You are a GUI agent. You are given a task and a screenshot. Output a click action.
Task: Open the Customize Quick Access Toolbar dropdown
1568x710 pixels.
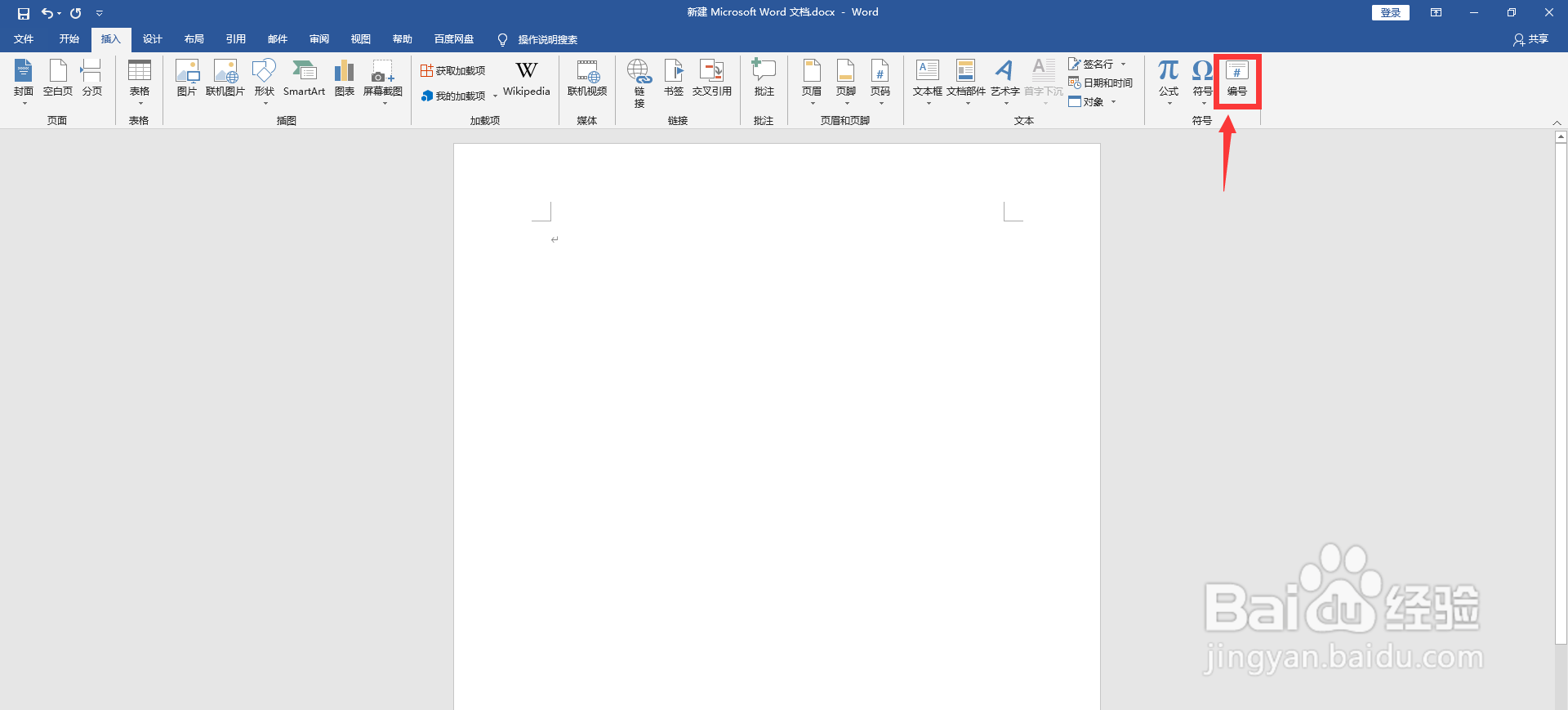tap(100, 13)
